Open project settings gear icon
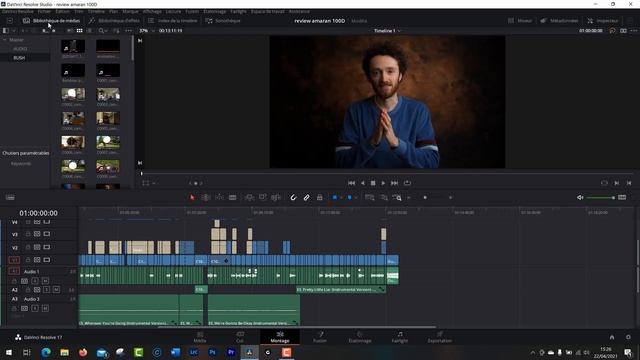 628,337
